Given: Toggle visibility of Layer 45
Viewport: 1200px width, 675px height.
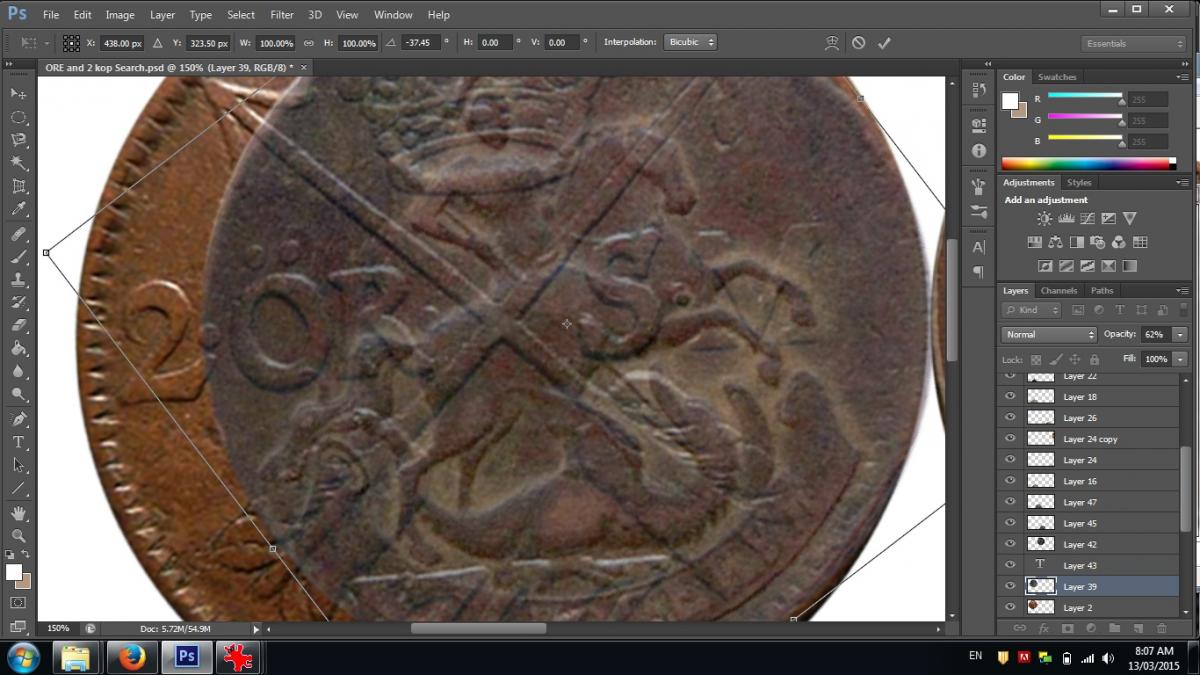Looking at the screenshot, I should tap(1010, 523).
